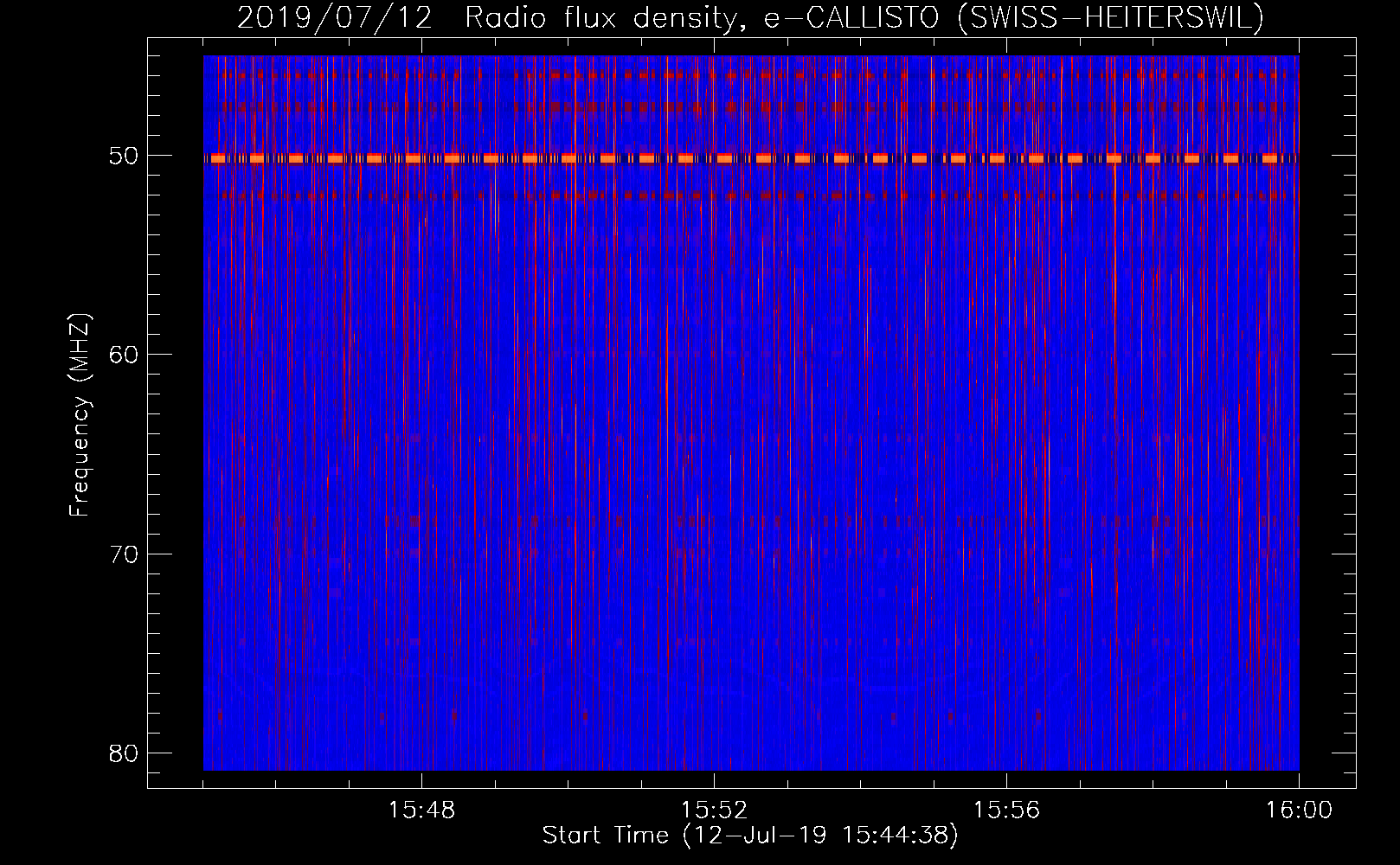Click the 15:56 time tick label
Image resolution: width=1400 pixels, height=865 pixels.
pyautogui.click(x=1006, y=811)
